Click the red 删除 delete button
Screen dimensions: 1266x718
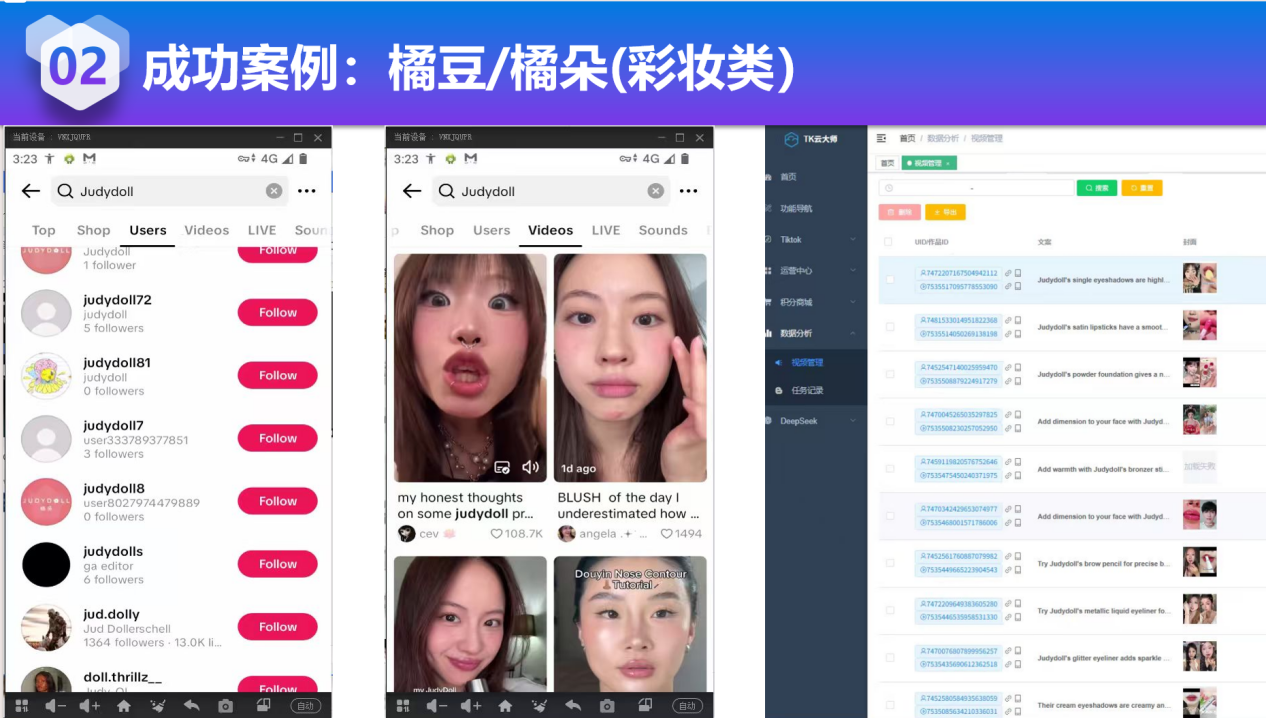[899, 212]
